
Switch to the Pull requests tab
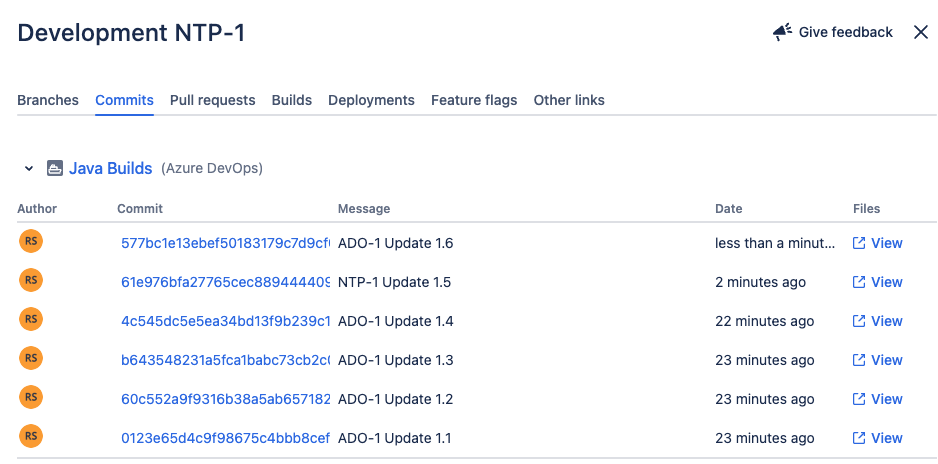coord(212,100)
